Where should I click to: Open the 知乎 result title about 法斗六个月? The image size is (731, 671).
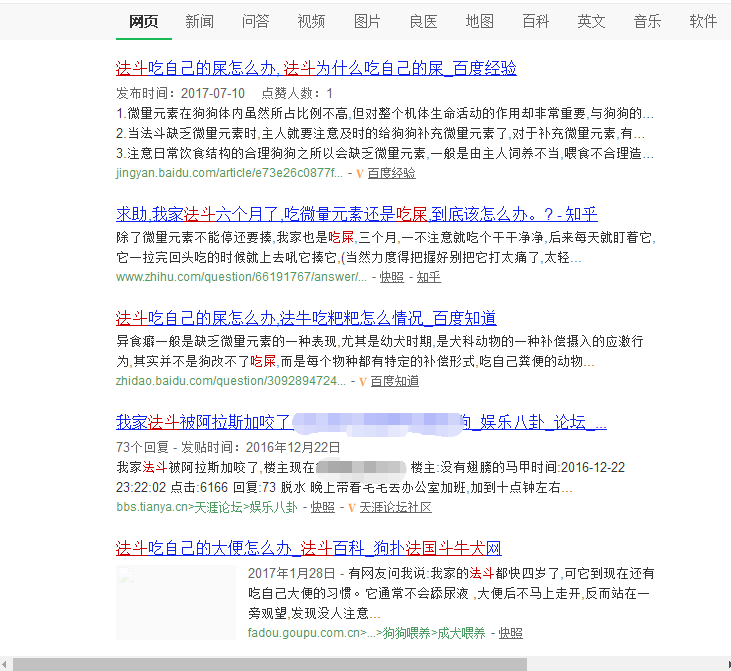357,214
